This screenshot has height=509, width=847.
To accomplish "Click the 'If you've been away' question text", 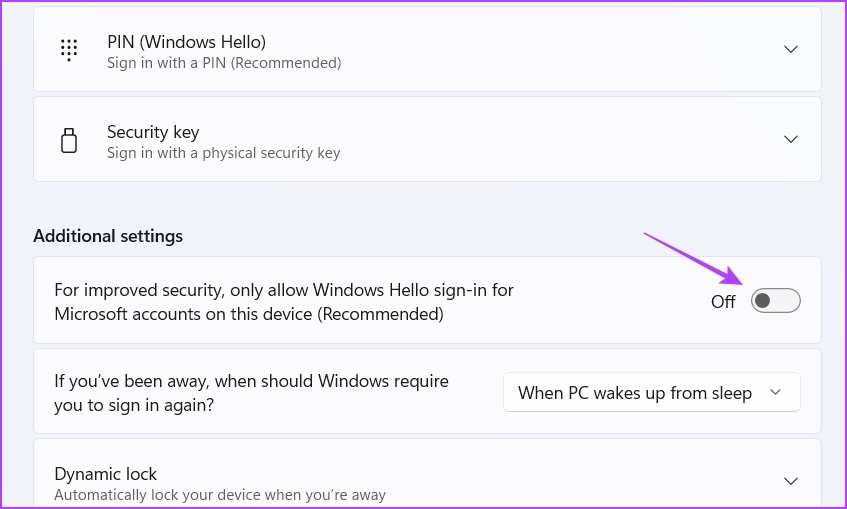I will 251,393.
